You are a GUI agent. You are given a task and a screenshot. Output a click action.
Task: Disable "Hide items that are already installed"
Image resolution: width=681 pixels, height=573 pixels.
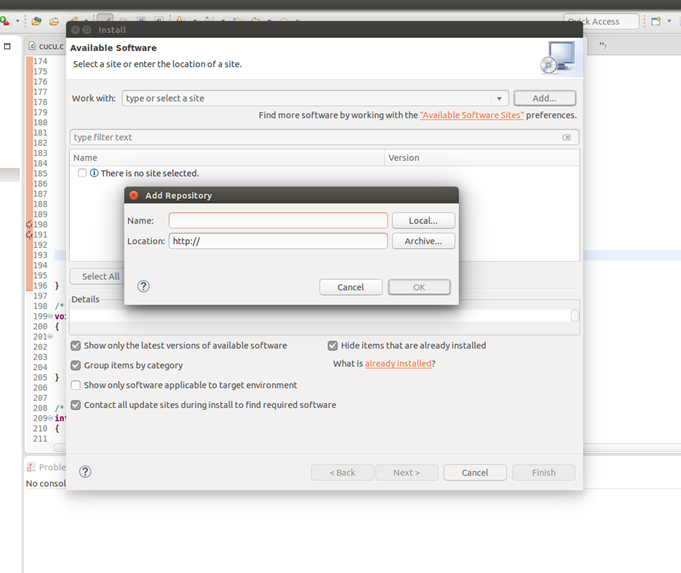tap(333, 346)
